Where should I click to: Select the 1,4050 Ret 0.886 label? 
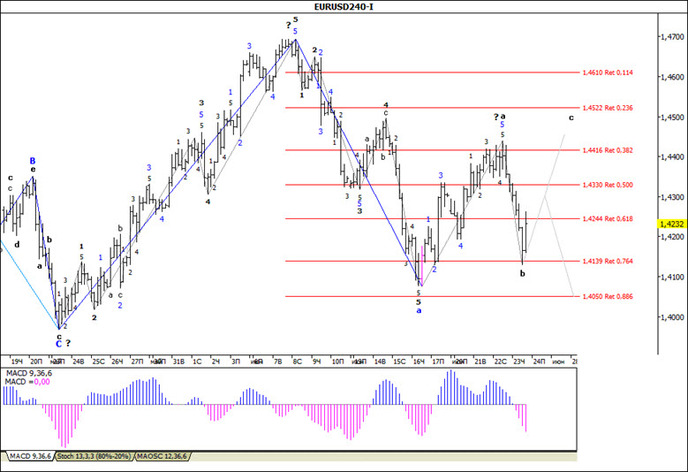(607, 297)
